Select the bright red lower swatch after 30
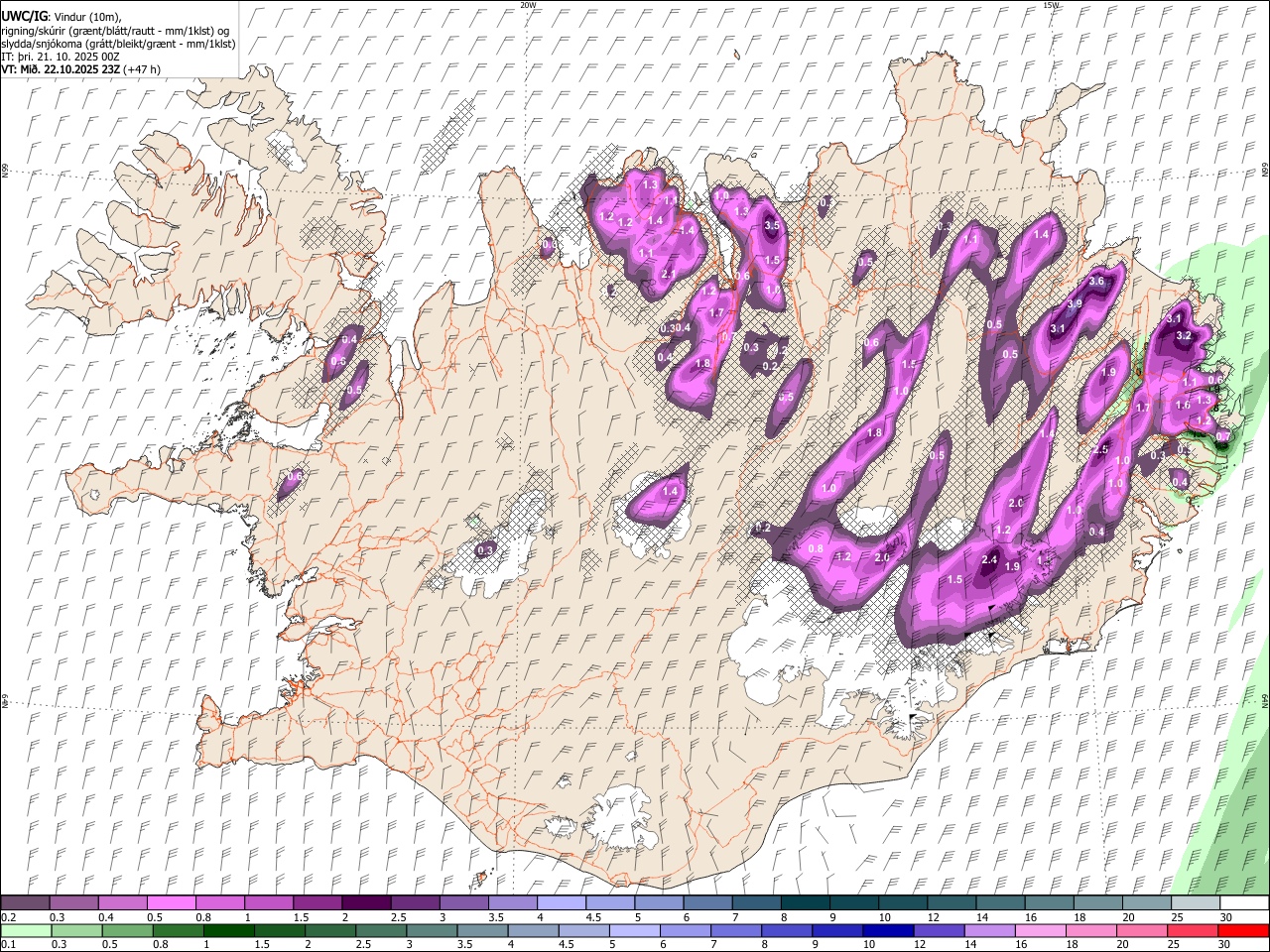Viewport: 1270px width, 952px height. click(1243, 930)
